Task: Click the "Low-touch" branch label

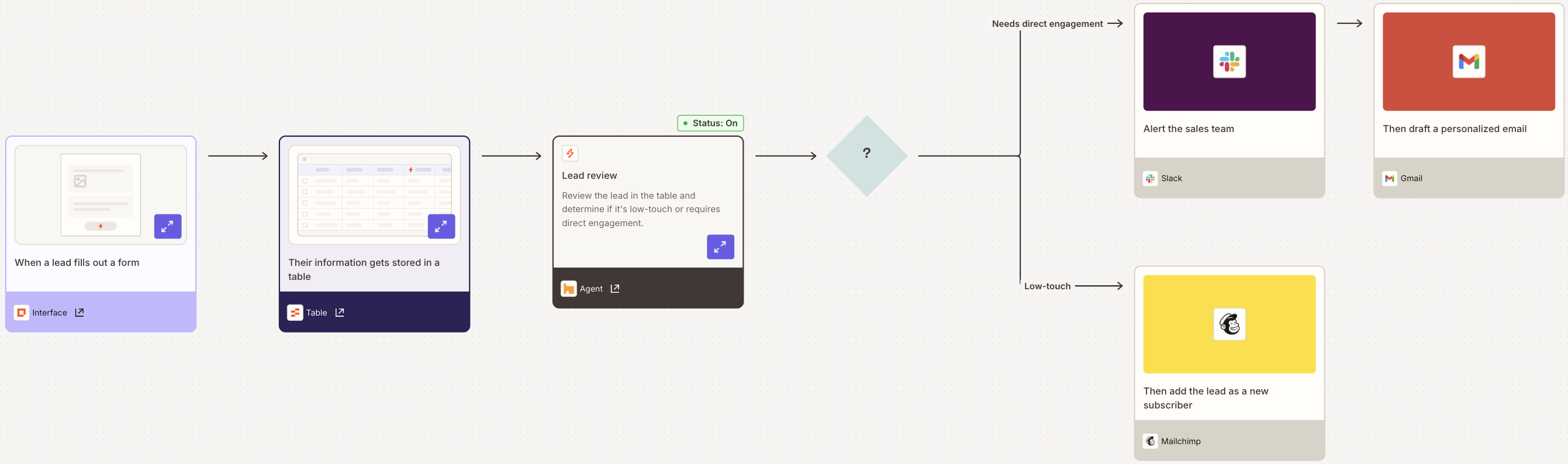Action: click(x=1047, y=286)
